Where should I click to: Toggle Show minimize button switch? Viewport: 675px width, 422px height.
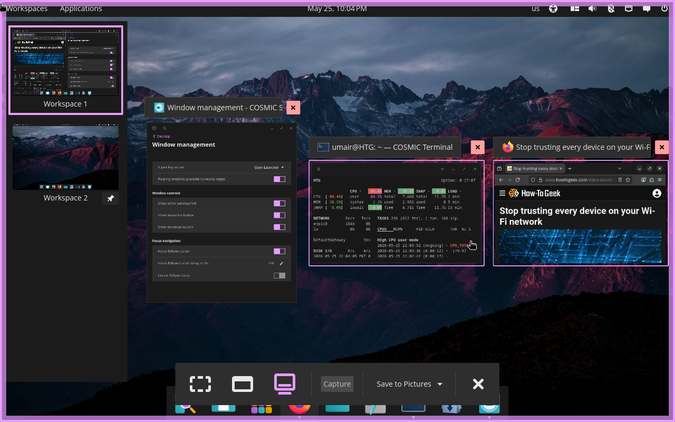point(279,227)
